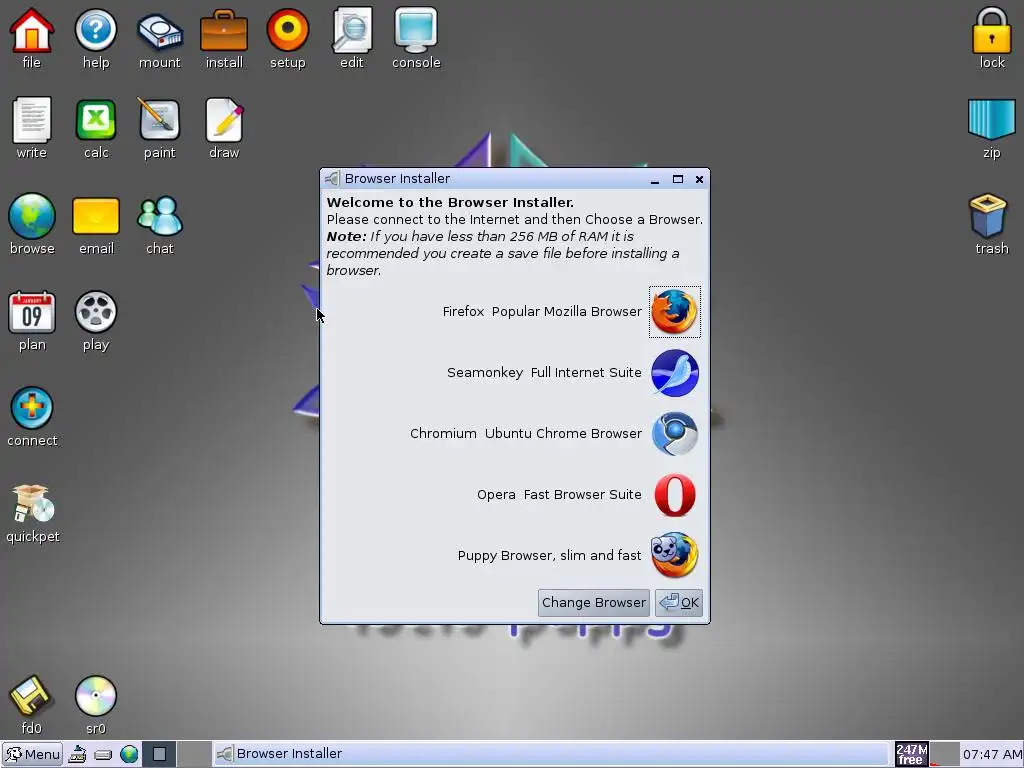Viewport: 1024px width, 768px height.
Task: Open the sr0 optical disc icon
Action: point(95,696)
